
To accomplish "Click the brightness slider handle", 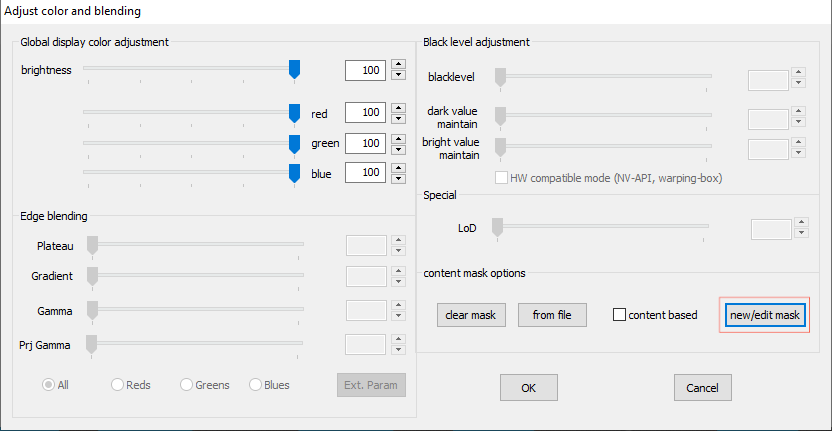I will tap(294, 69).
